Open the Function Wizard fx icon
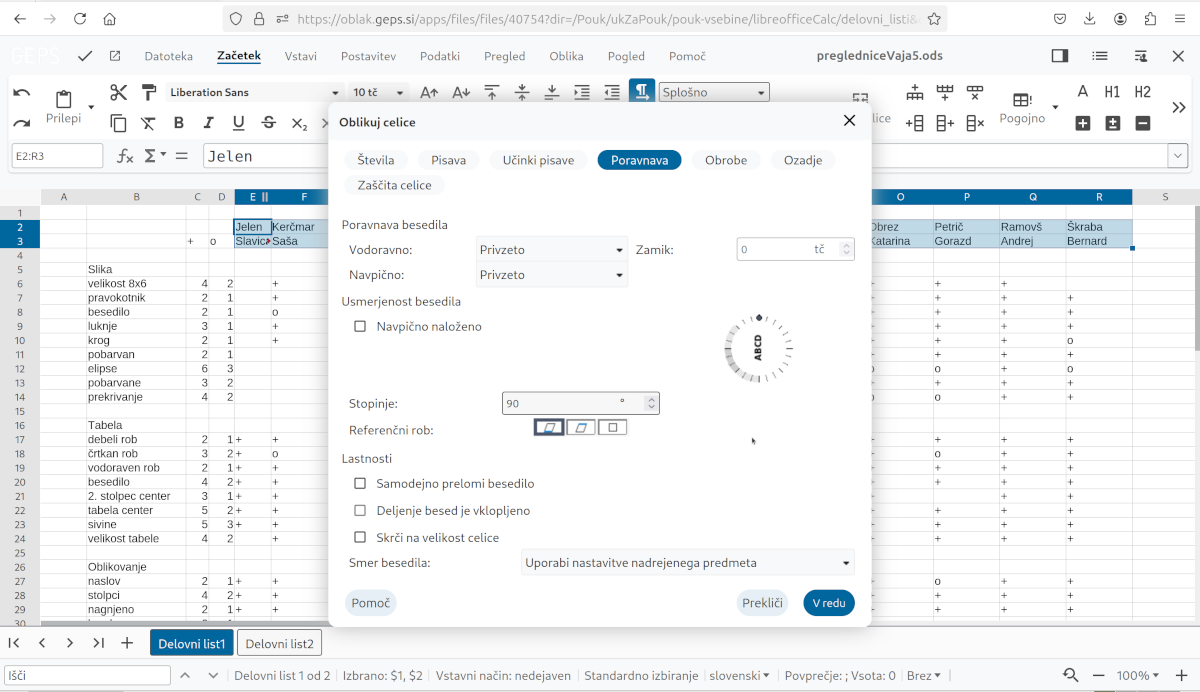This screenshot has height=692, width=1200. 125,156
